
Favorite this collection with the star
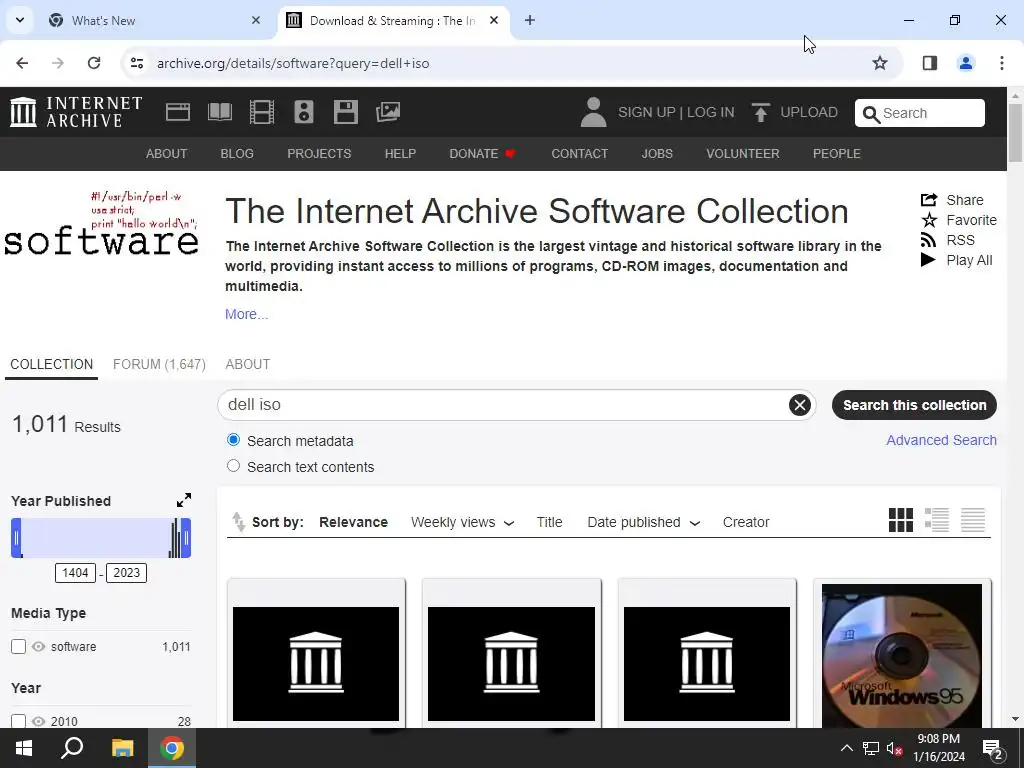(x=958, y=220)
